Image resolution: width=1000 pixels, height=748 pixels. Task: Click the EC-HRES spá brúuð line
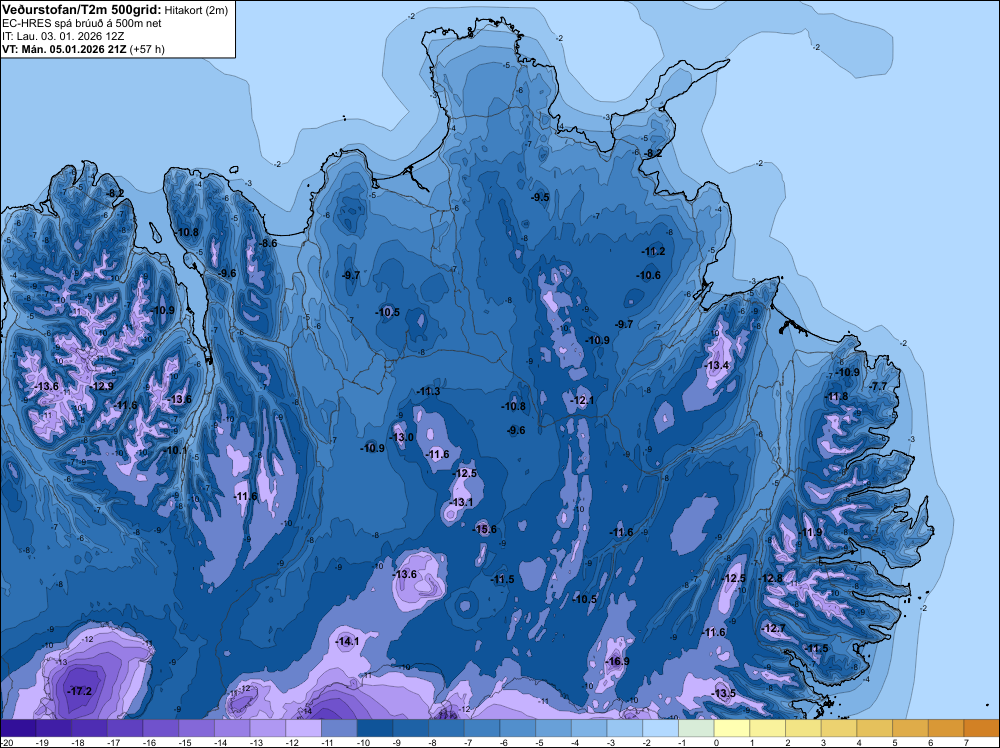[x=82, y=23]
